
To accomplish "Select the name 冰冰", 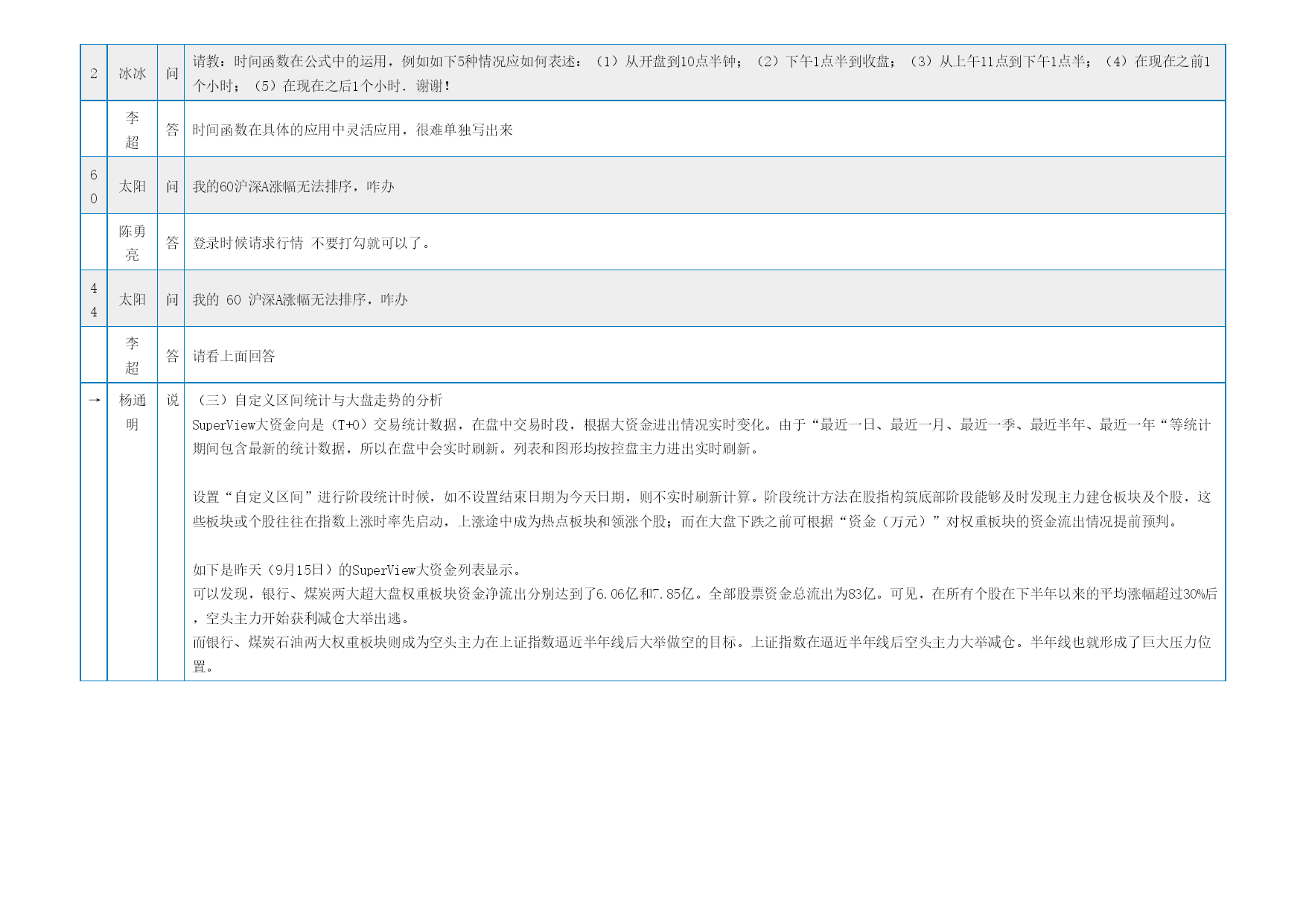I will (133, 73).
